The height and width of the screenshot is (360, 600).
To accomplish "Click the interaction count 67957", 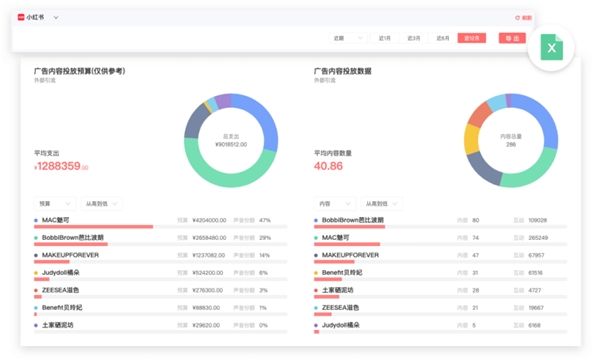I will point(536,255).
